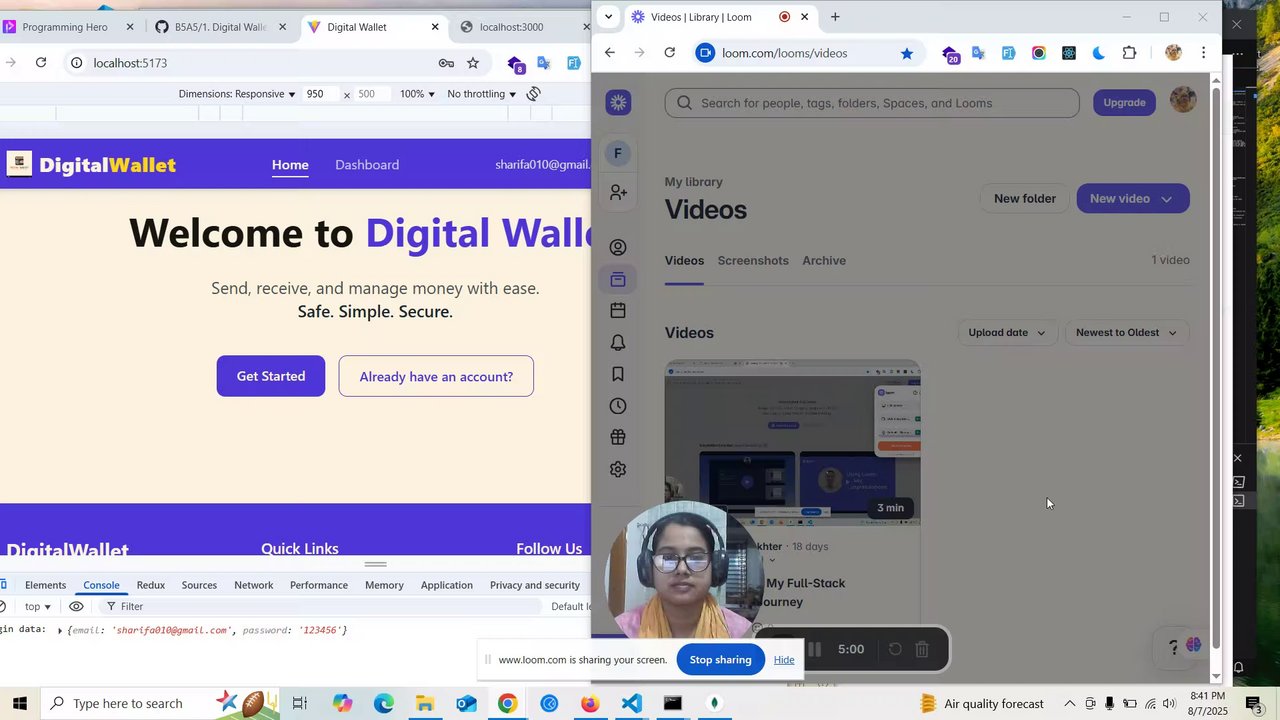The height and width of the screenshot is (720, 1280).
Task: Open Firefox from the taskbar
Action: 590,703
